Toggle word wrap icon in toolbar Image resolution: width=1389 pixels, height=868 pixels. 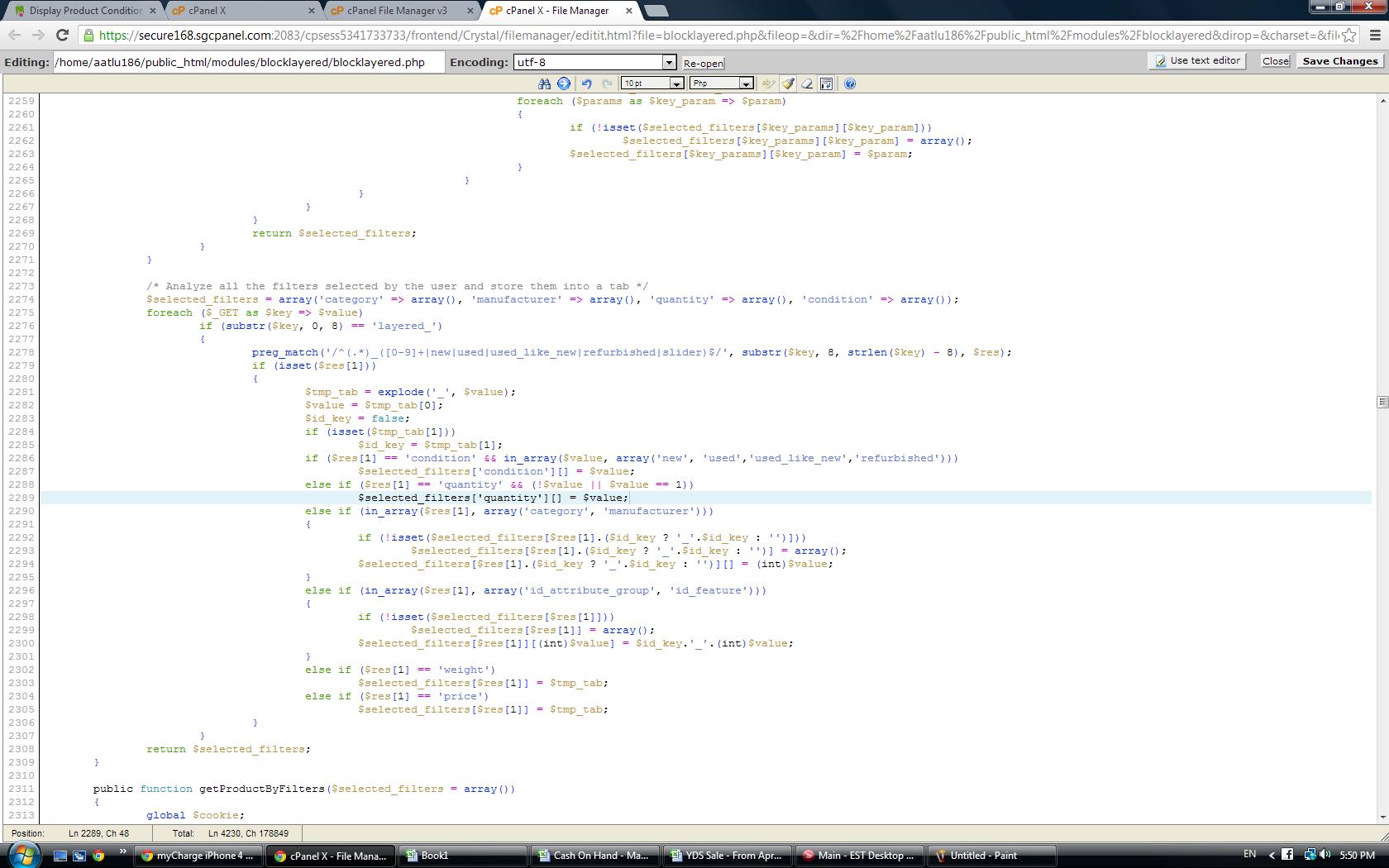[x=826, y=83]
